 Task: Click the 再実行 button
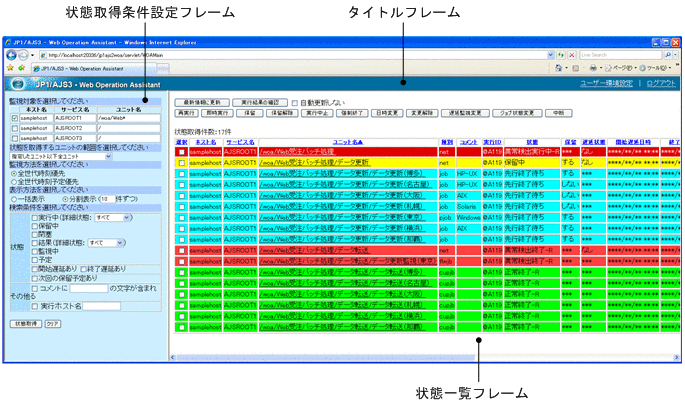tap(187, 113)
